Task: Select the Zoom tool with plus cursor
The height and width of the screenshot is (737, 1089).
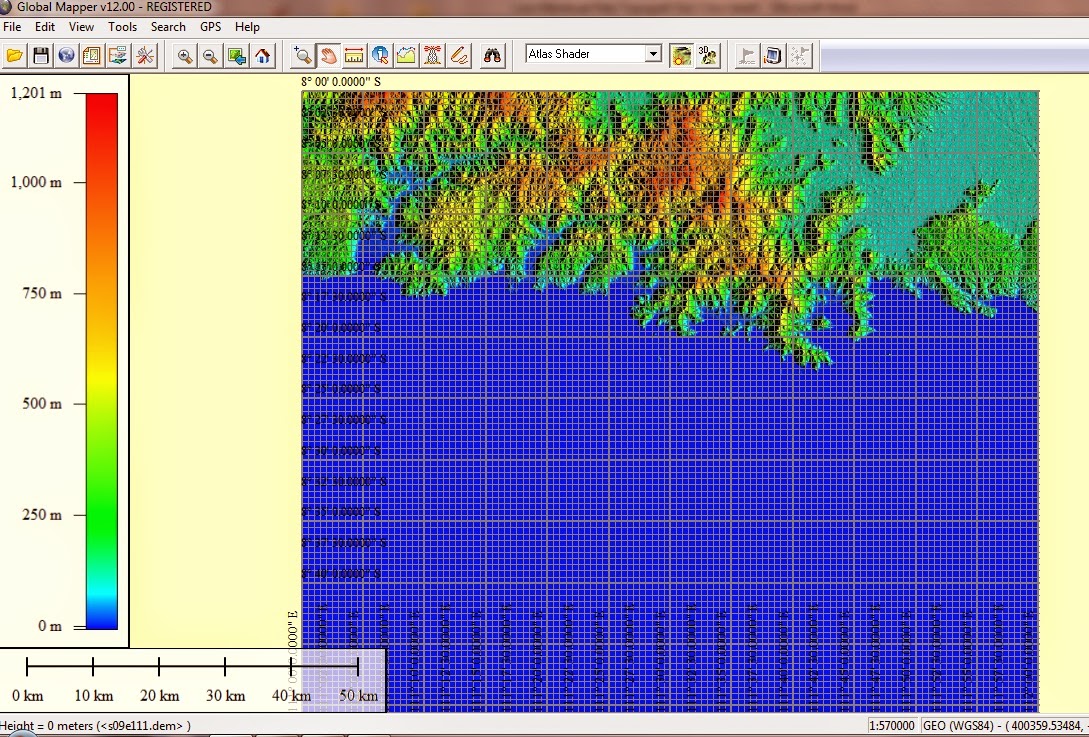Action: (302, 56)
